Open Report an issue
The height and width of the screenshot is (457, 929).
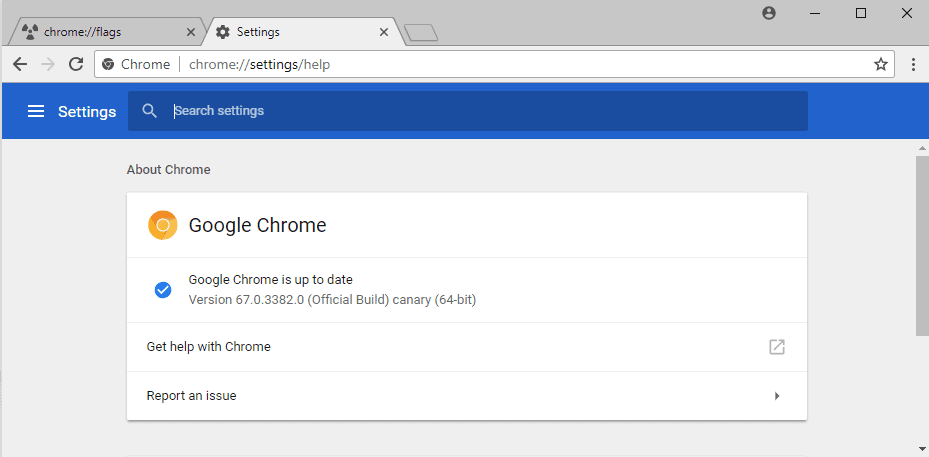[467, 396]
